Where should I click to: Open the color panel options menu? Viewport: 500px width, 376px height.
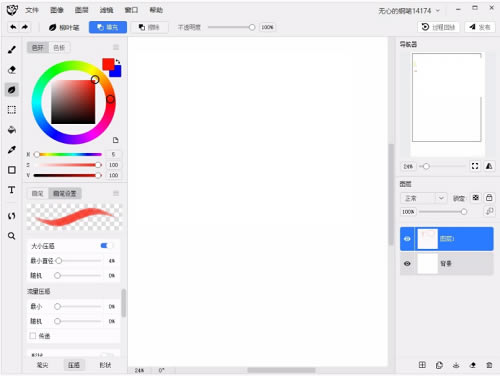(x=116, y=47)
